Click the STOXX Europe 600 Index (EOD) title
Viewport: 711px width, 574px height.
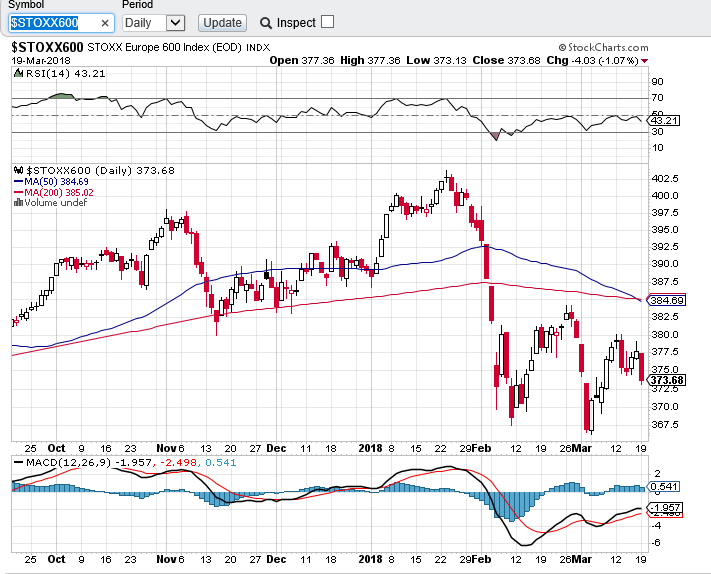[x=164, y=47]
